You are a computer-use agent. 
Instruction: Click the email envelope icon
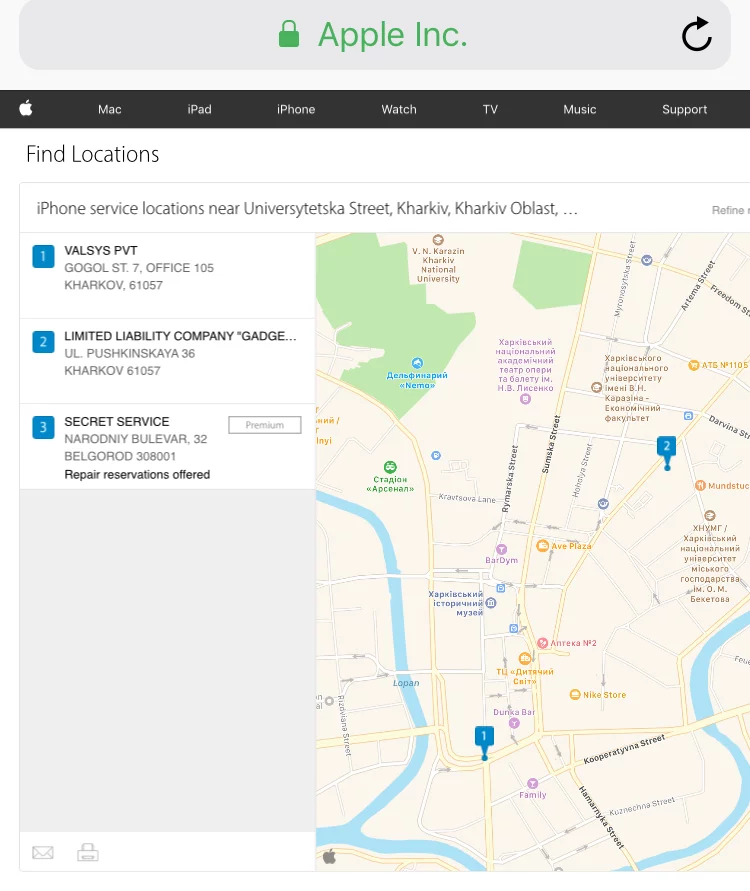(42, 853)
